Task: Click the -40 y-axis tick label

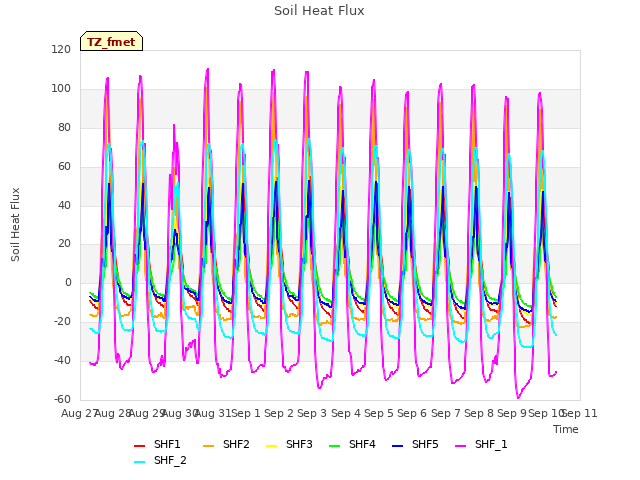Action: [62, 360]
